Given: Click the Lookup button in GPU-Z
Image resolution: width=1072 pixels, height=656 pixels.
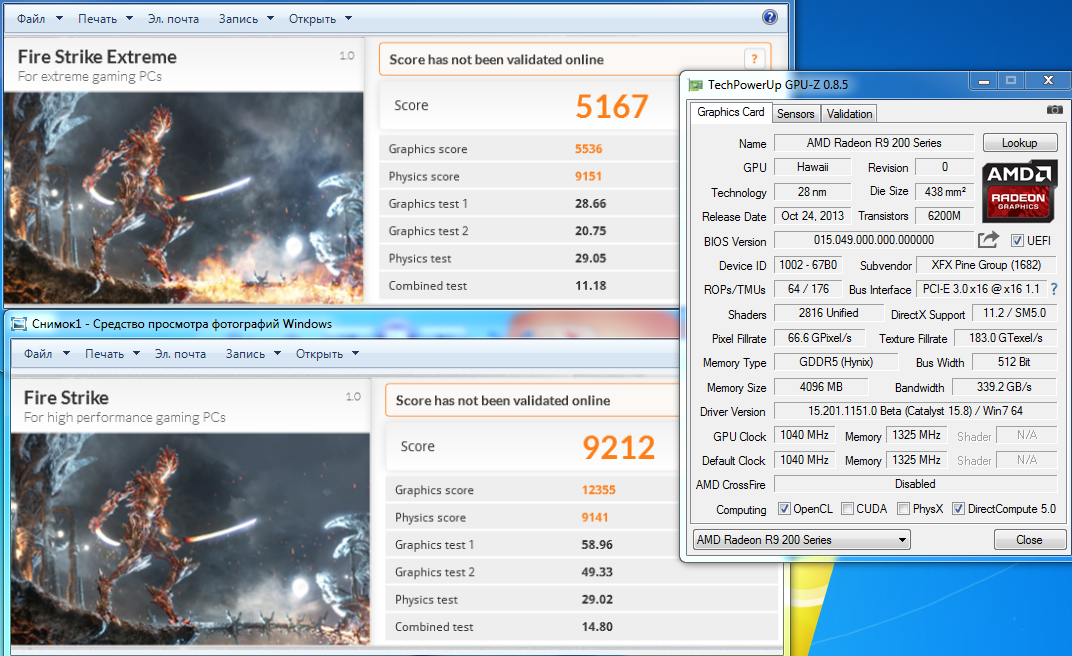Looking at the screenshot, I should (1019, 143).
